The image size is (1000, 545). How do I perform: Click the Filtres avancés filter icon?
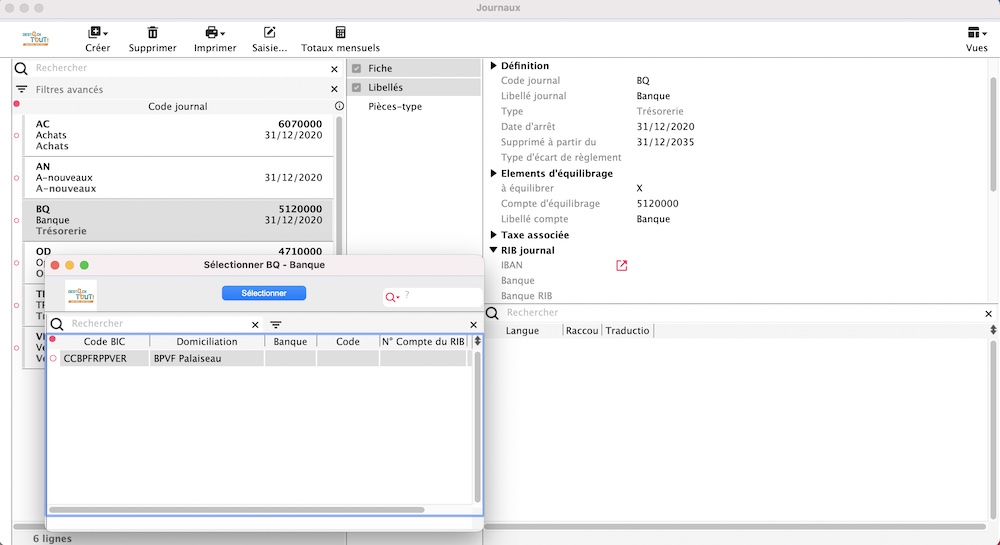point(22,89)
